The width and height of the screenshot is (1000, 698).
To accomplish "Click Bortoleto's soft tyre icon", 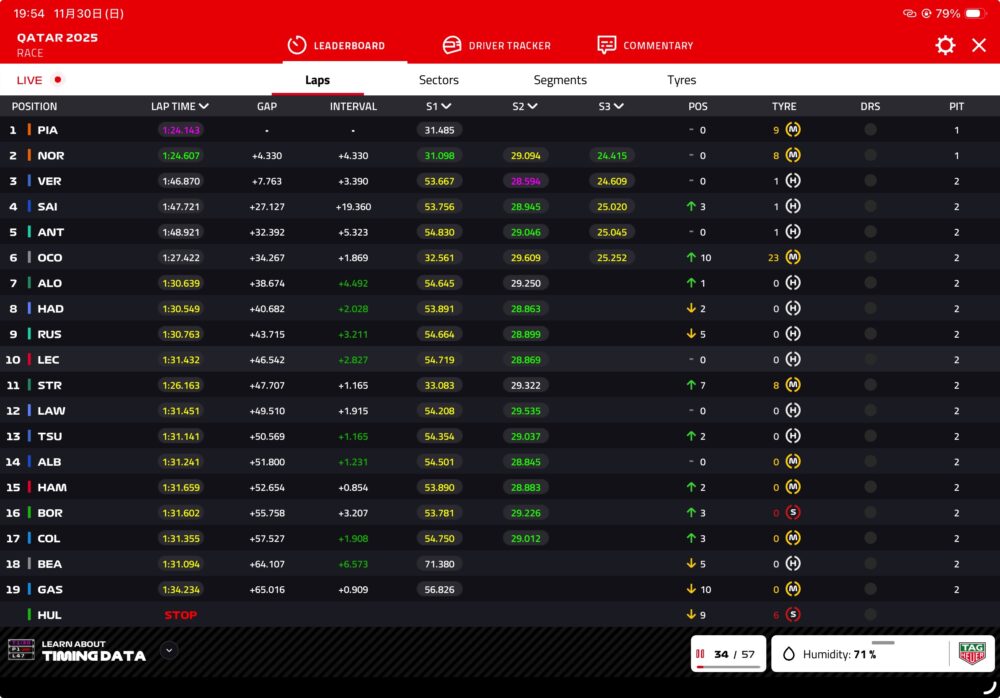I will [x=793, y=513].
